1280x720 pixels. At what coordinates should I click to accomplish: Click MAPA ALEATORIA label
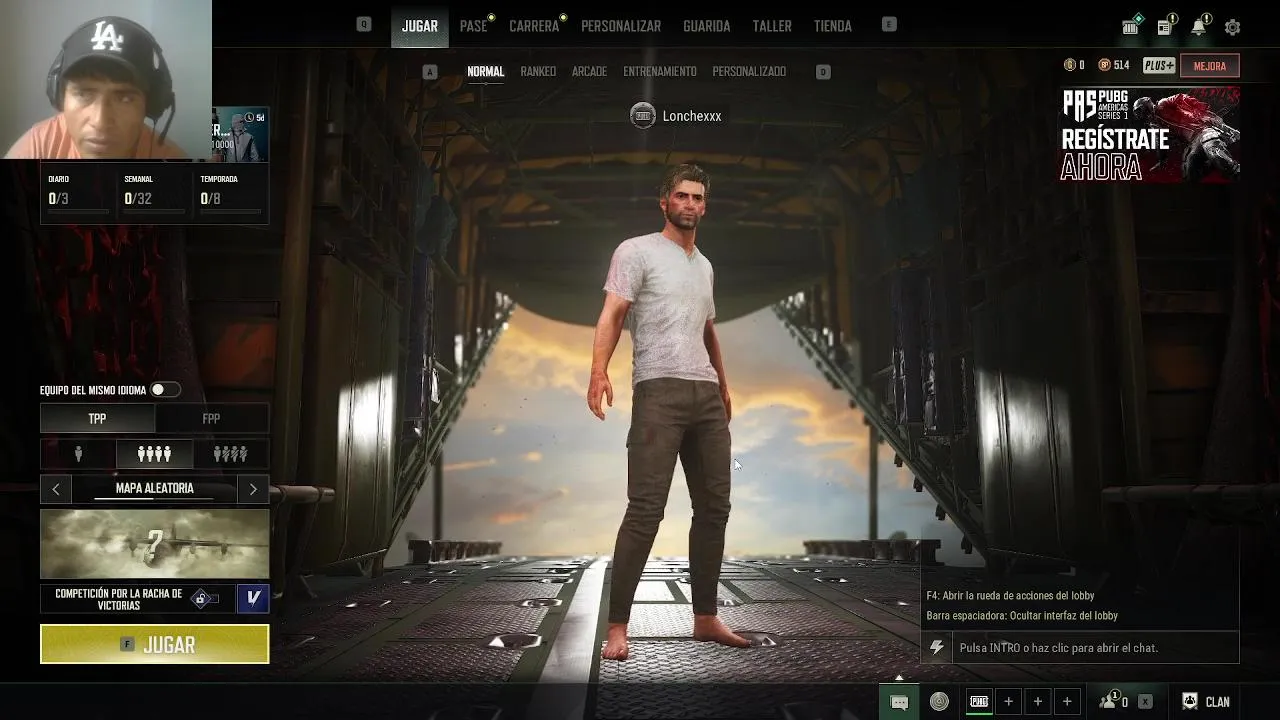[155, 488]
